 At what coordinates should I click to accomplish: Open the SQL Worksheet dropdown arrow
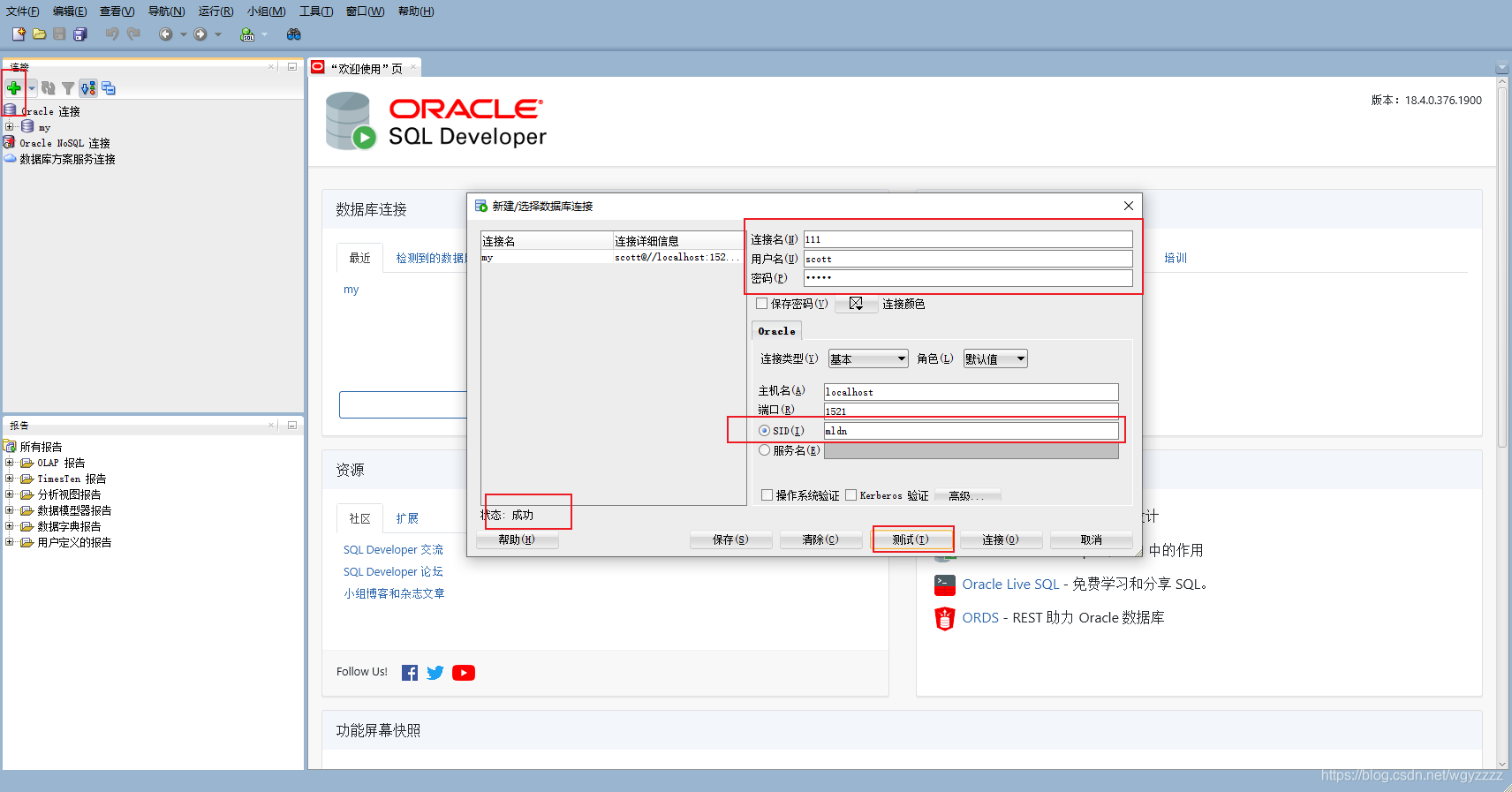264,34
